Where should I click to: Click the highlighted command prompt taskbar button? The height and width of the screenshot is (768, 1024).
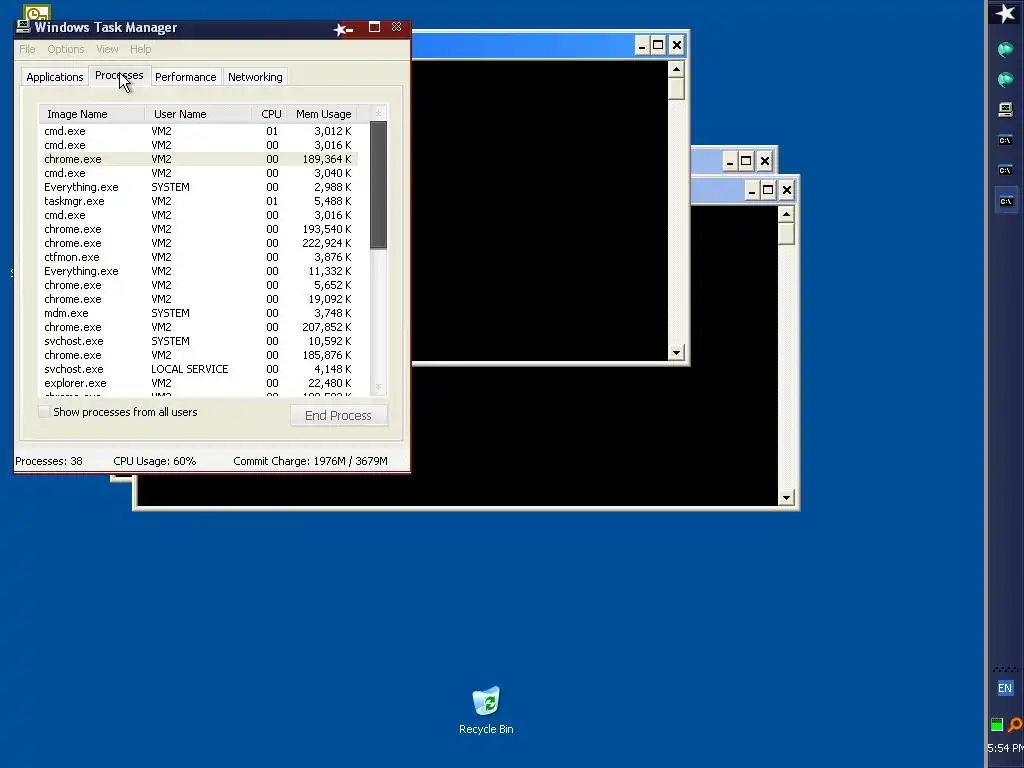tap(1006, 201)
